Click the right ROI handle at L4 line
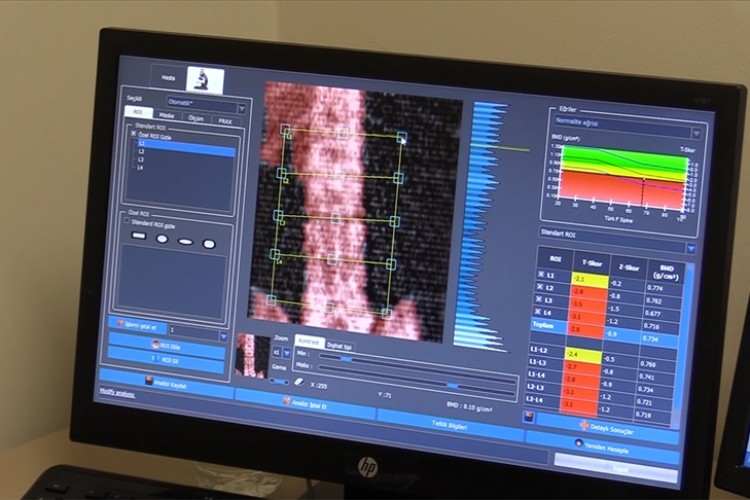Image resolution: width=750 pixels, height=500 pixels. (391, 264)
